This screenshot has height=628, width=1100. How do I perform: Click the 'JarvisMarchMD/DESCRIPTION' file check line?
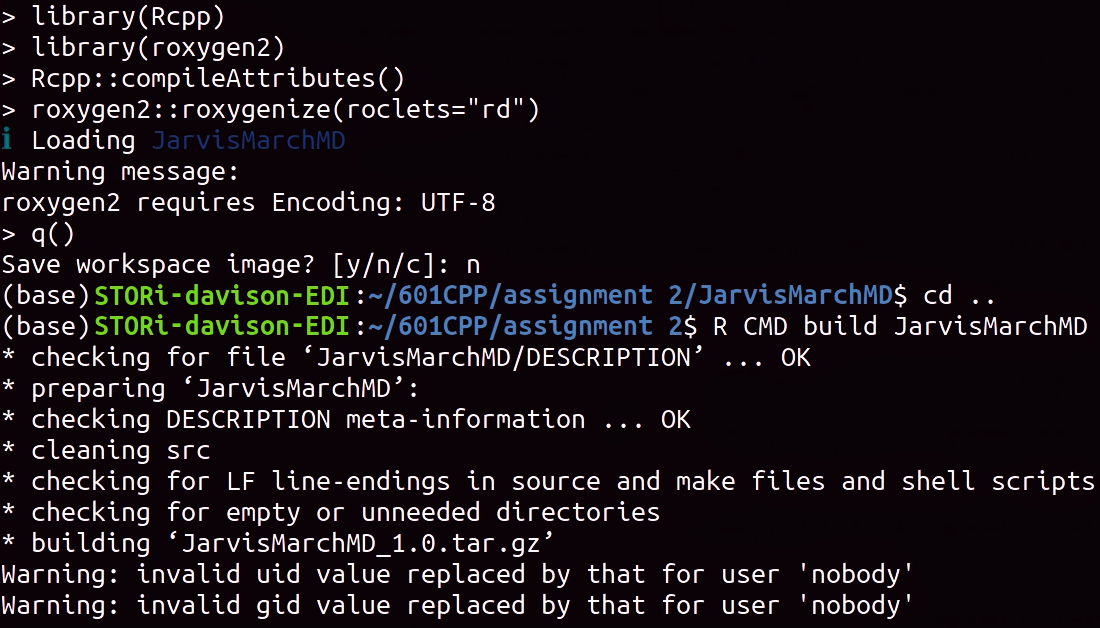click(x=406, y=358)
